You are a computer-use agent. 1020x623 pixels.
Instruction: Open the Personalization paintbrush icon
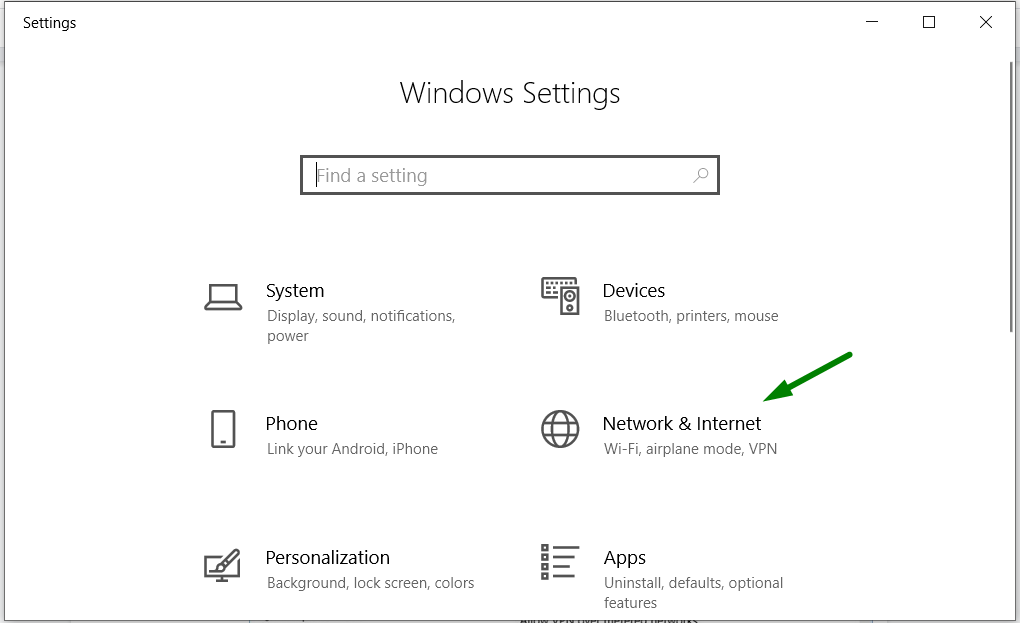(222, 565)
